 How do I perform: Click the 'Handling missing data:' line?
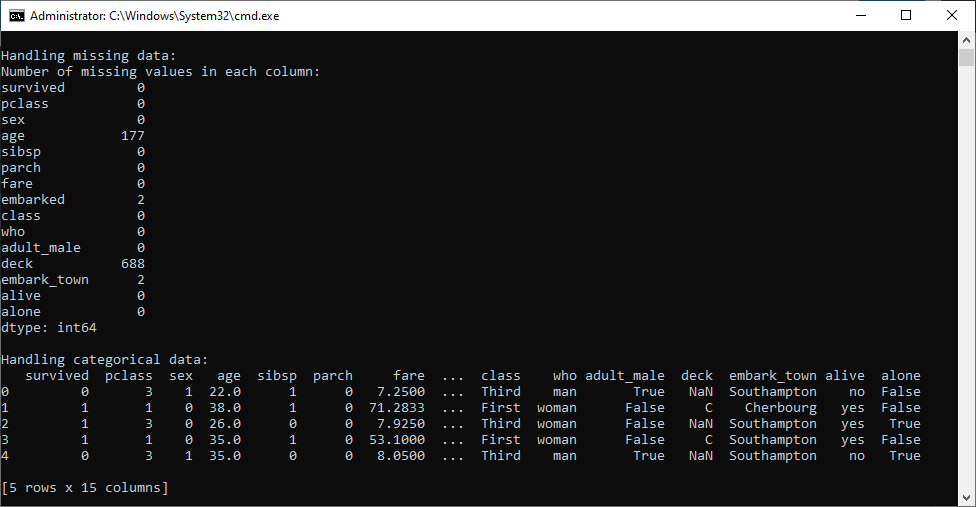pos(88,56)
